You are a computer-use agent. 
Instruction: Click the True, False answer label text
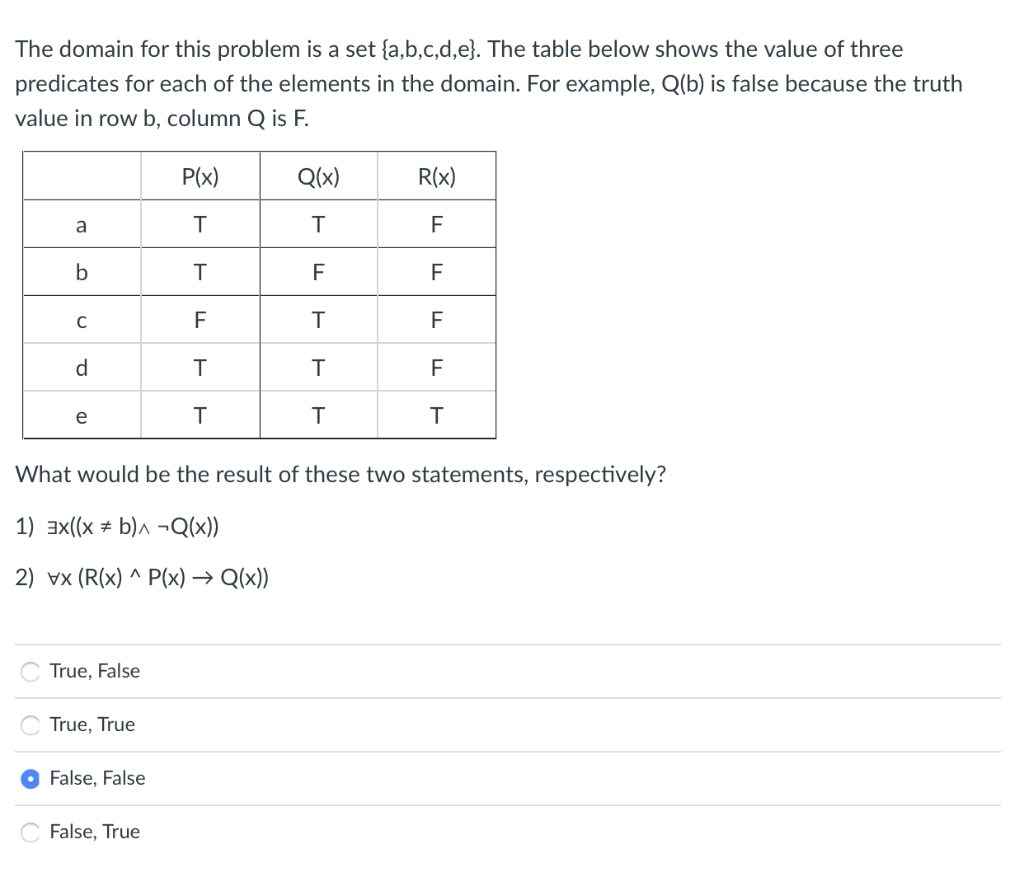coord(95,671)
